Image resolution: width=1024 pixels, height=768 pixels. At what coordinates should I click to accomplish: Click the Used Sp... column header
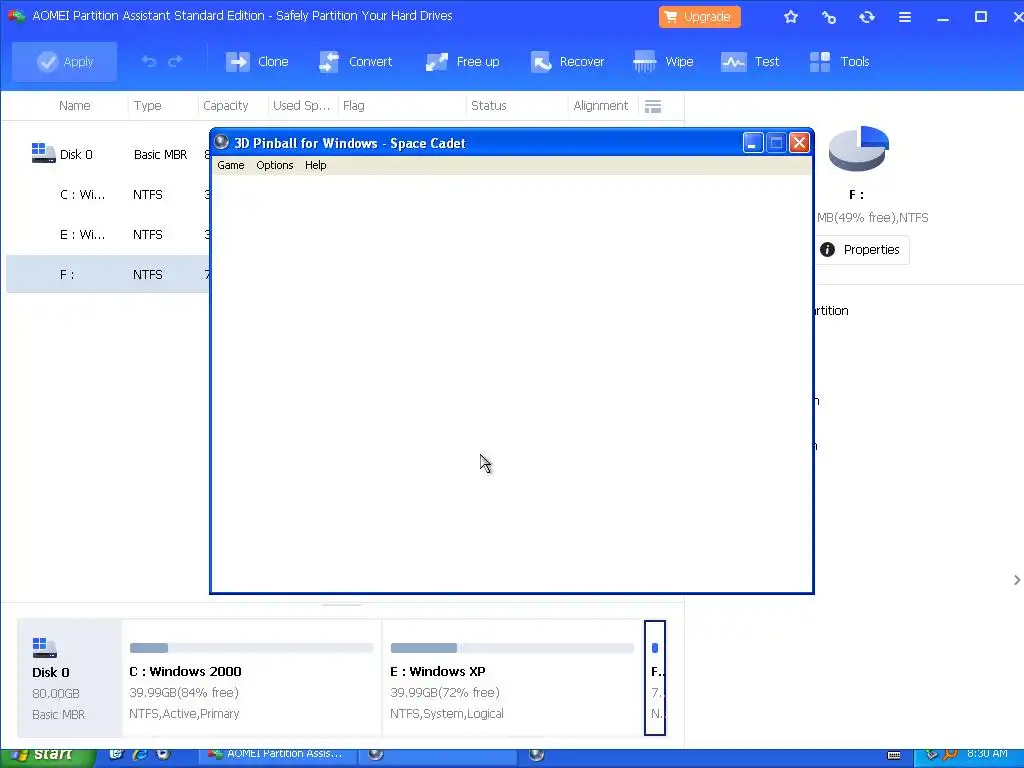click(x=301, y=106)
